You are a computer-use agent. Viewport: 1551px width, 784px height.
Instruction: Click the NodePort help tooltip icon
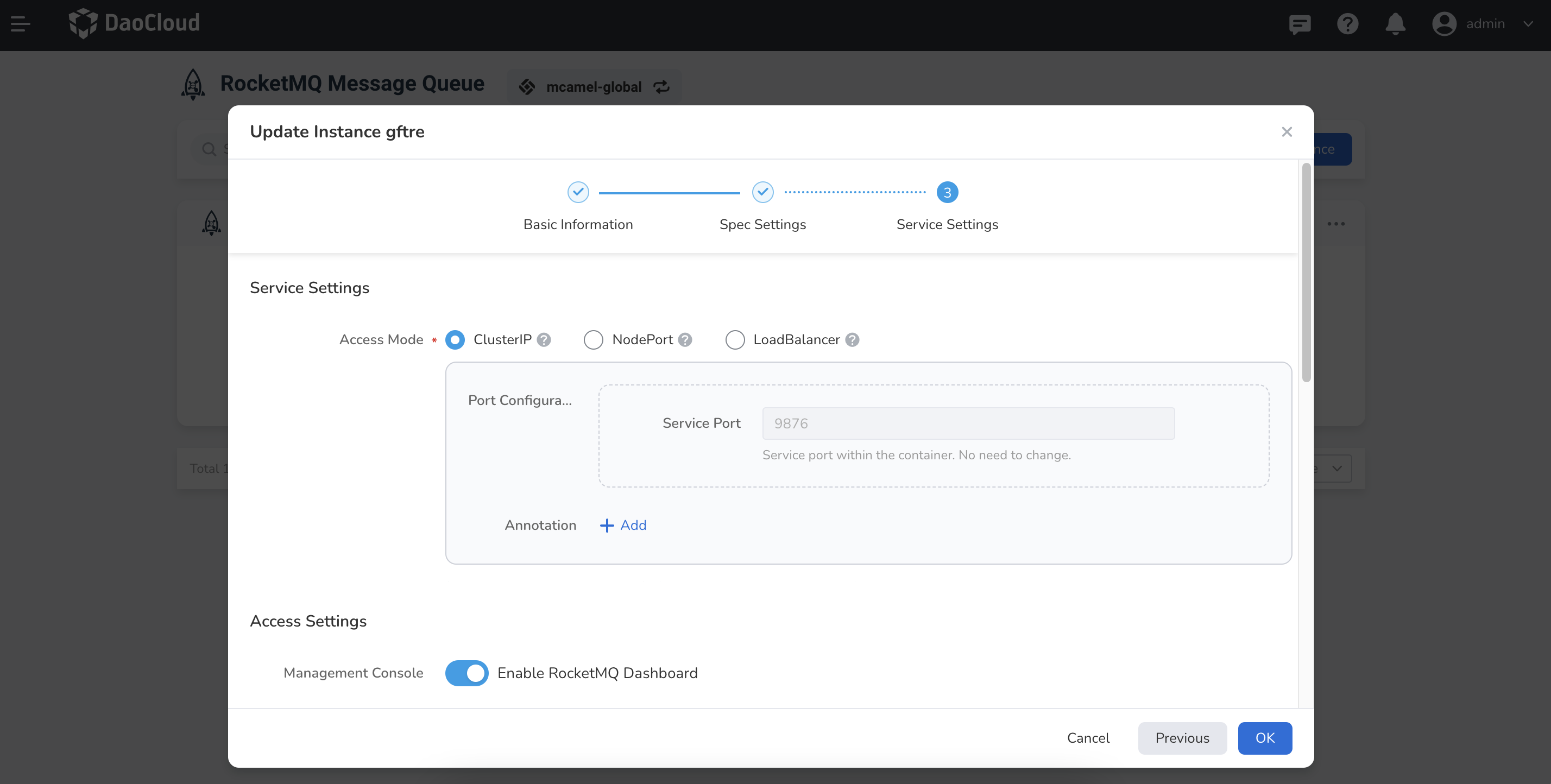685,340
